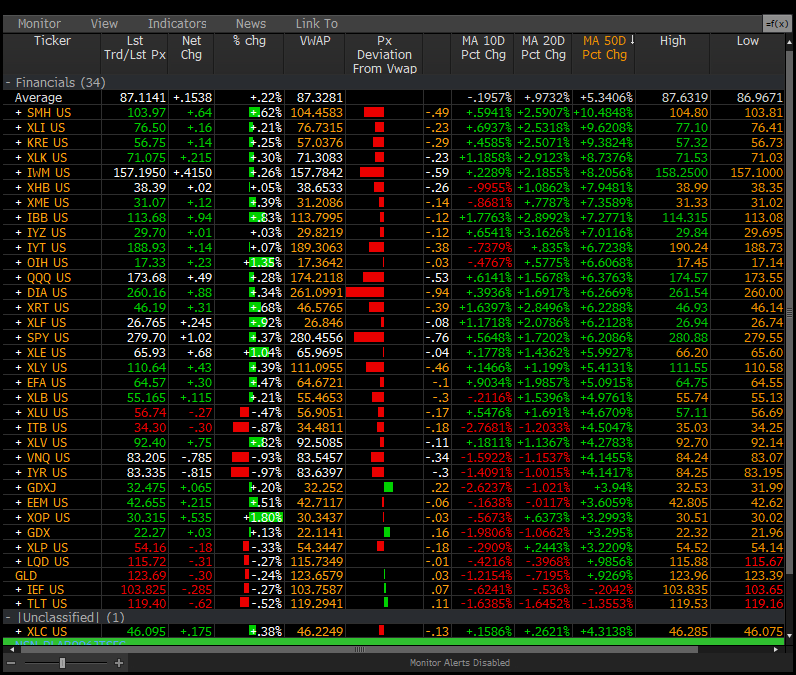Click the =f(x) formula button

tap(777, 24)
